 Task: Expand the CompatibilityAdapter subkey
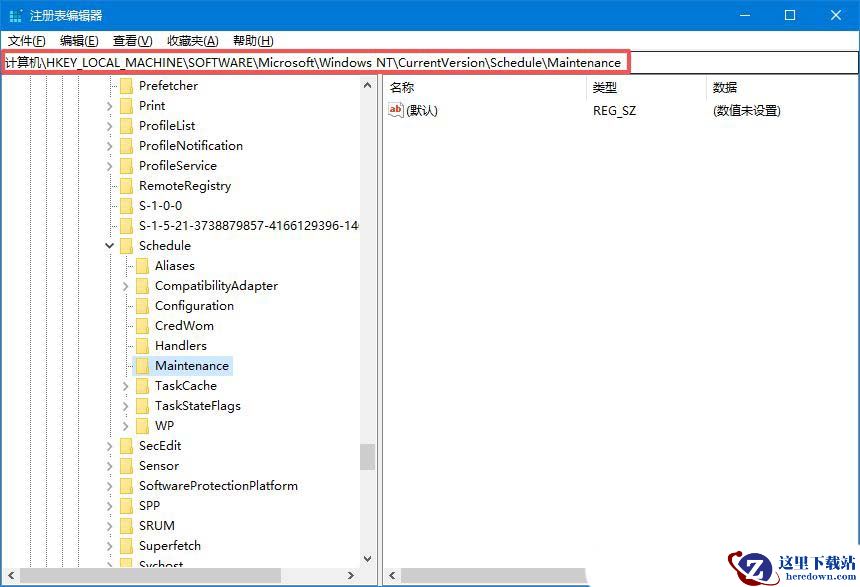(126, 286)
